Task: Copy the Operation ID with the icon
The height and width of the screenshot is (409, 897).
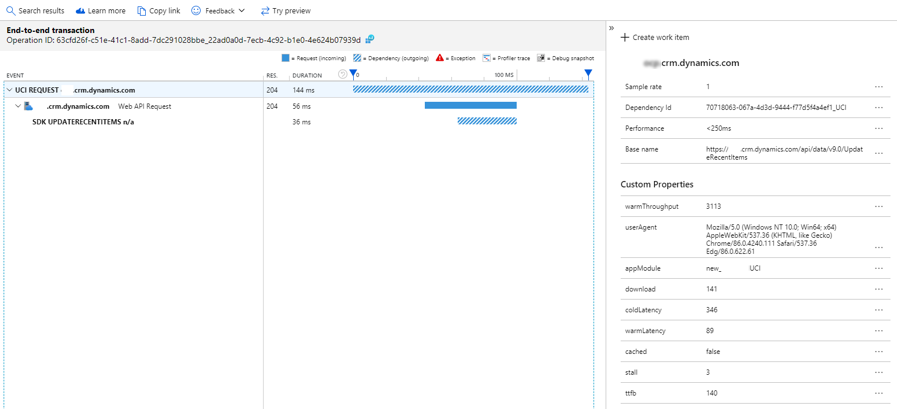Action: pyautogui.click(x=370, y=39)
